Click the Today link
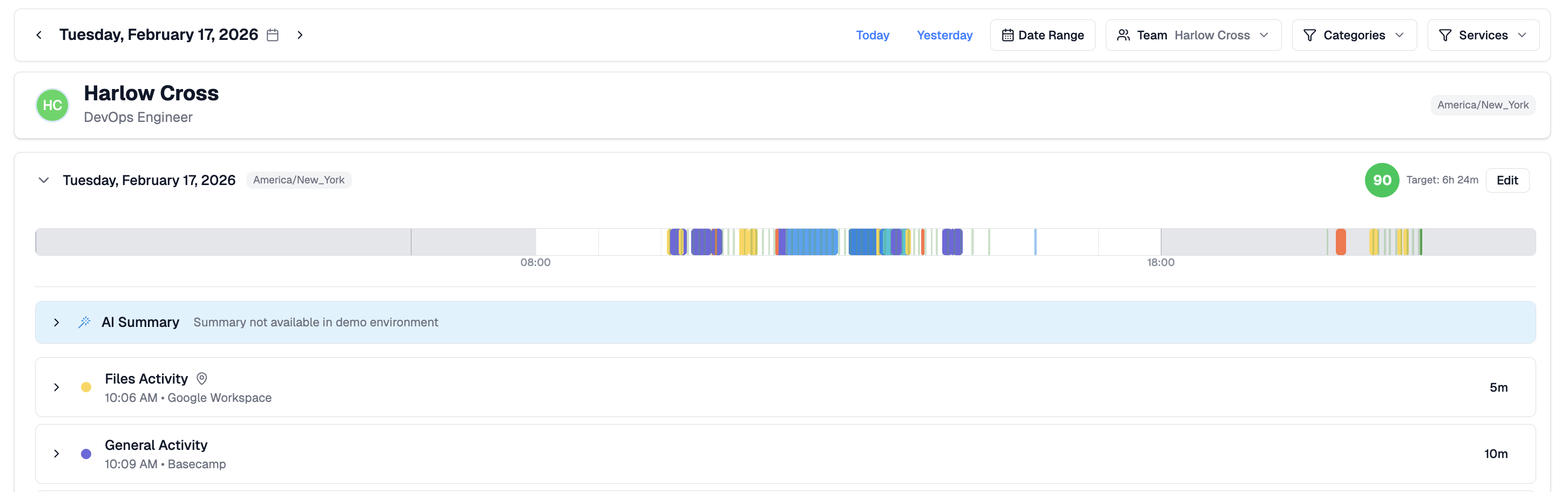 click(872, 35)
